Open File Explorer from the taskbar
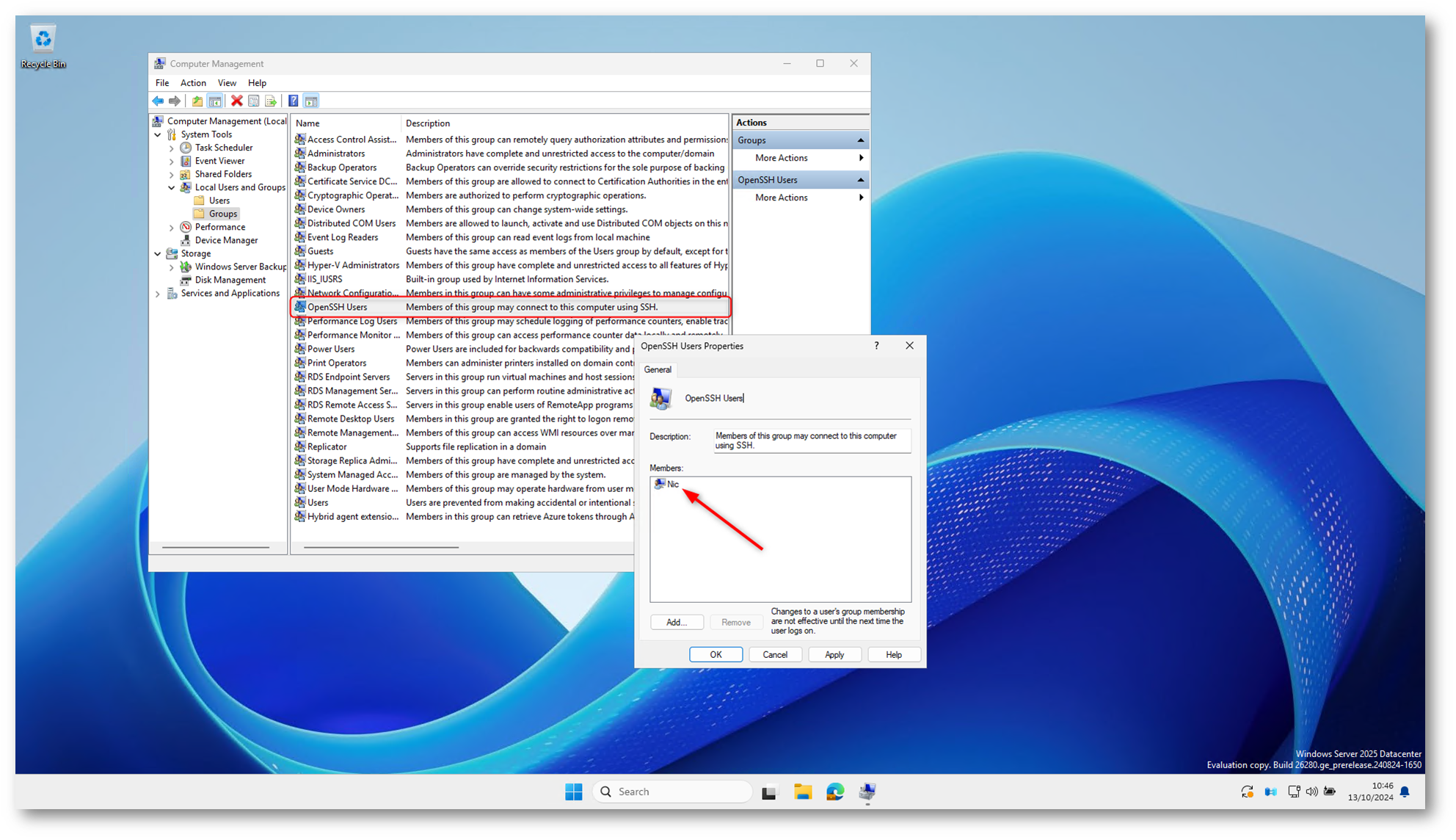Image resolution: width=1456 pixels, height=840 pixels. click(802, 792)
